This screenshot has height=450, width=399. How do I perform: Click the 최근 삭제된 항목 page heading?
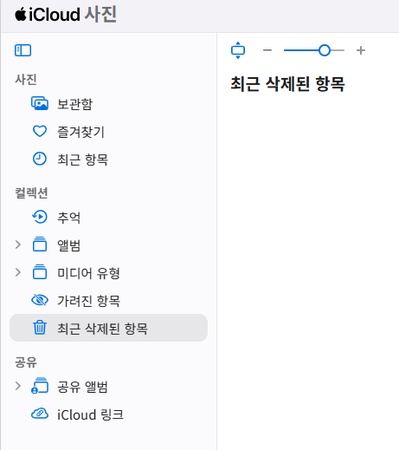tap(287, 83)
